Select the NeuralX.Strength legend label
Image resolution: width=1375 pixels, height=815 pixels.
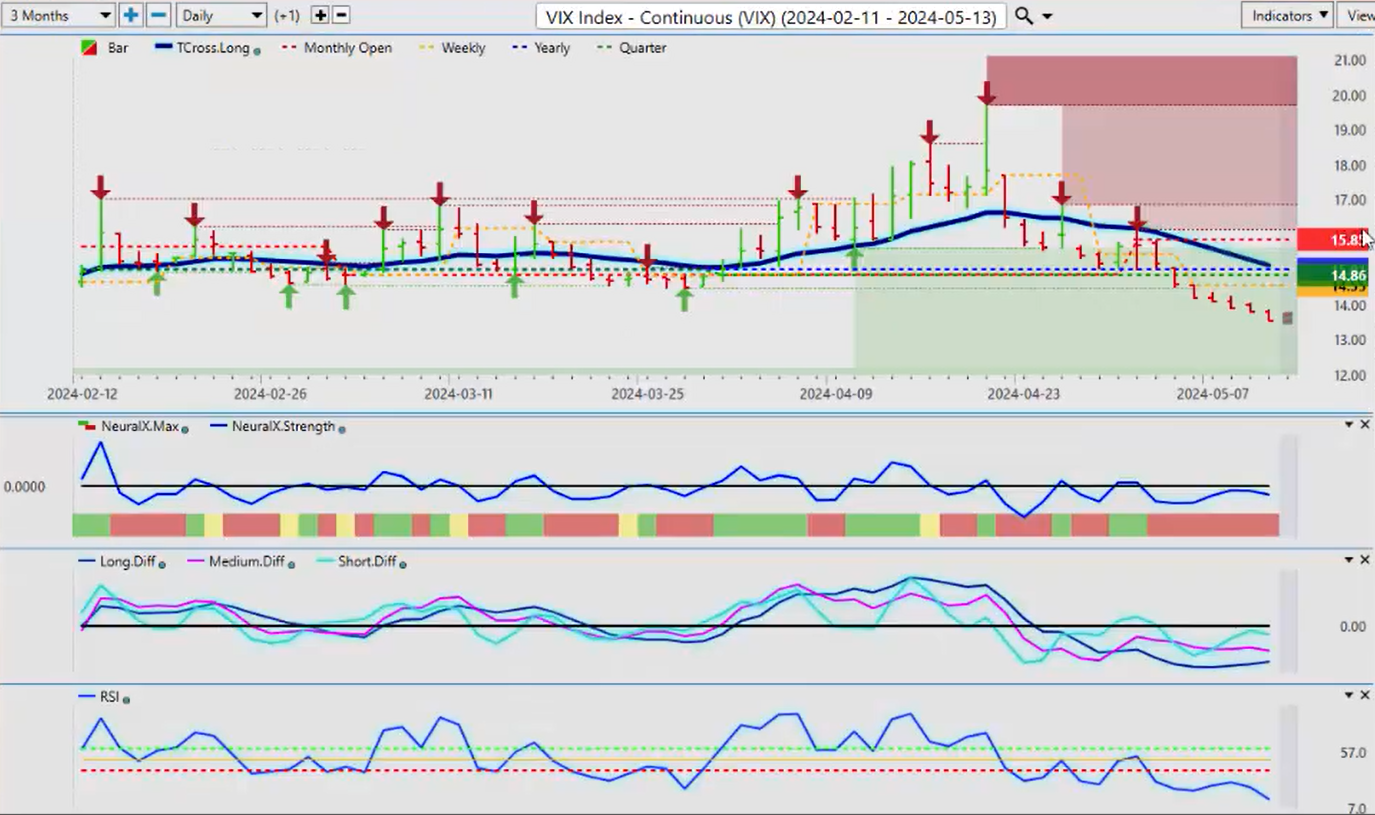pos(283,426)
